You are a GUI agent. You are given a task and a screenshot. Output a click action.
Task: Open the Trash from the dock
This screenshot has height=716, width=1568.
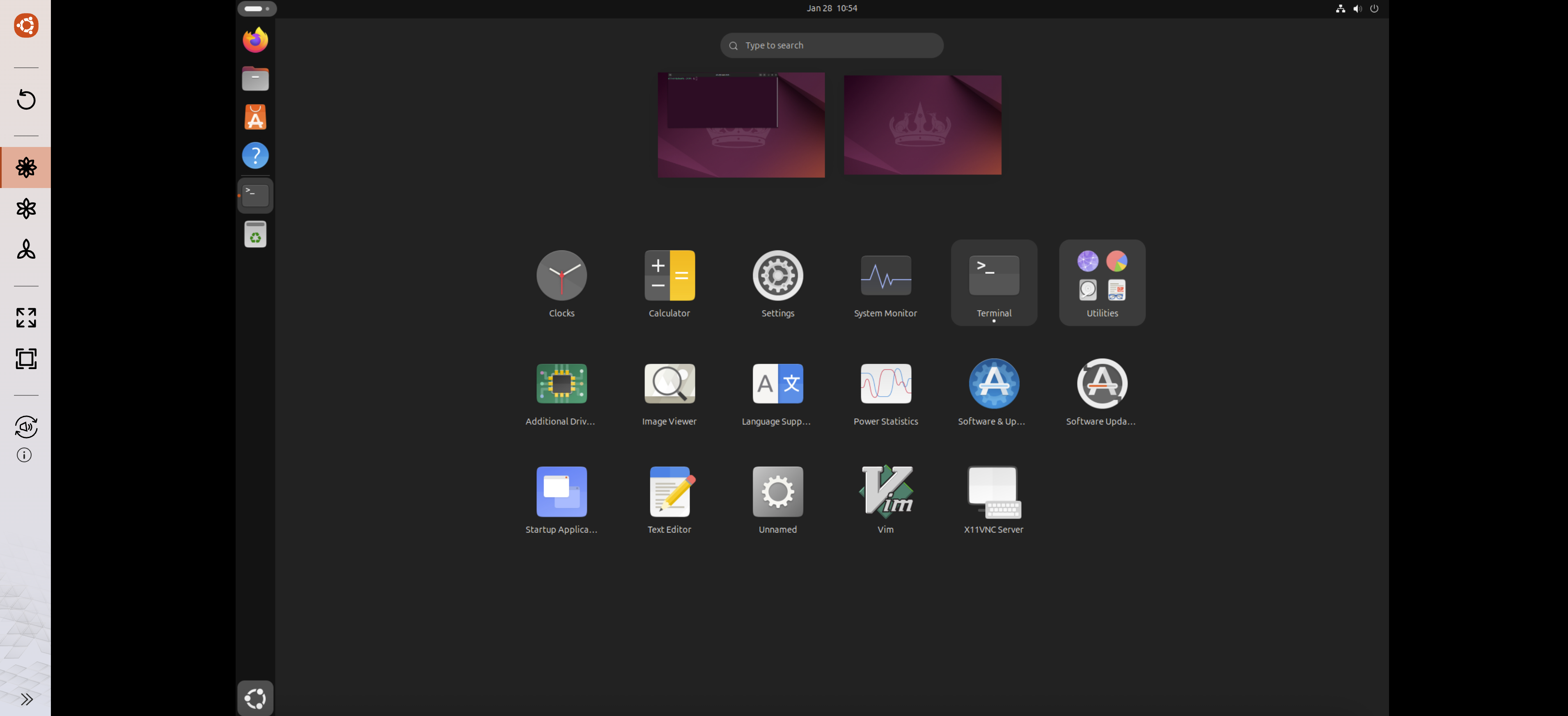[x=255, y=234]
